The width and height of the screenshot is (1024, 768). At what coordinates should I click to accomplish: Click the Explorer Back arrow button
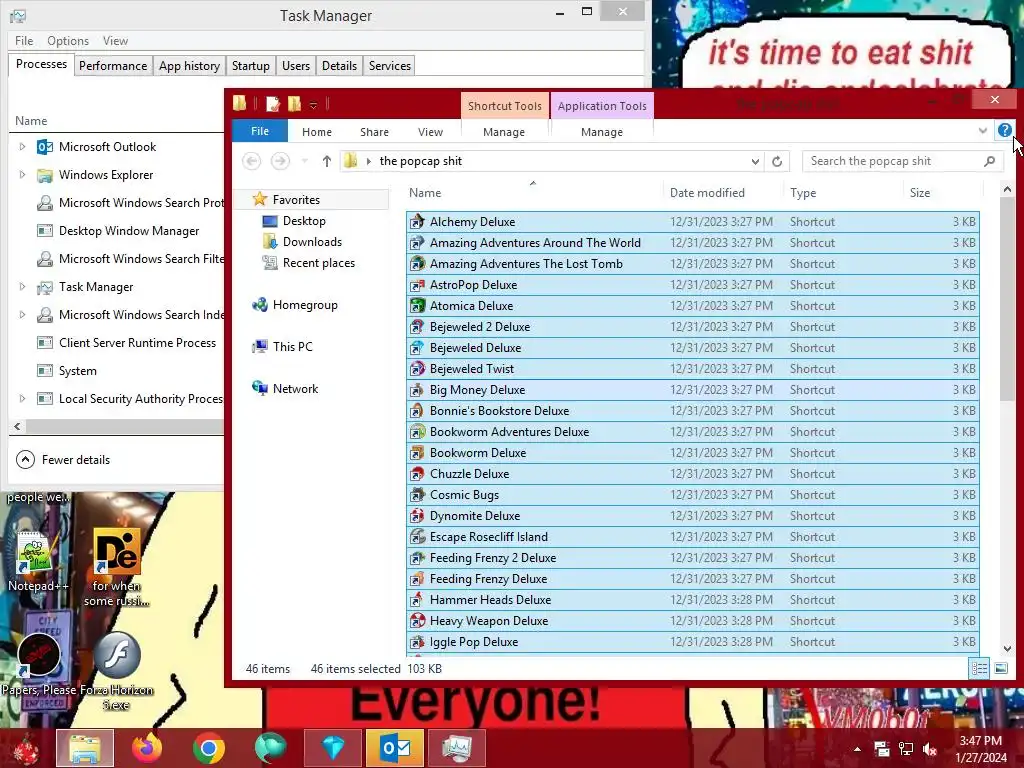pyautogui.click(x=251, y=161)
